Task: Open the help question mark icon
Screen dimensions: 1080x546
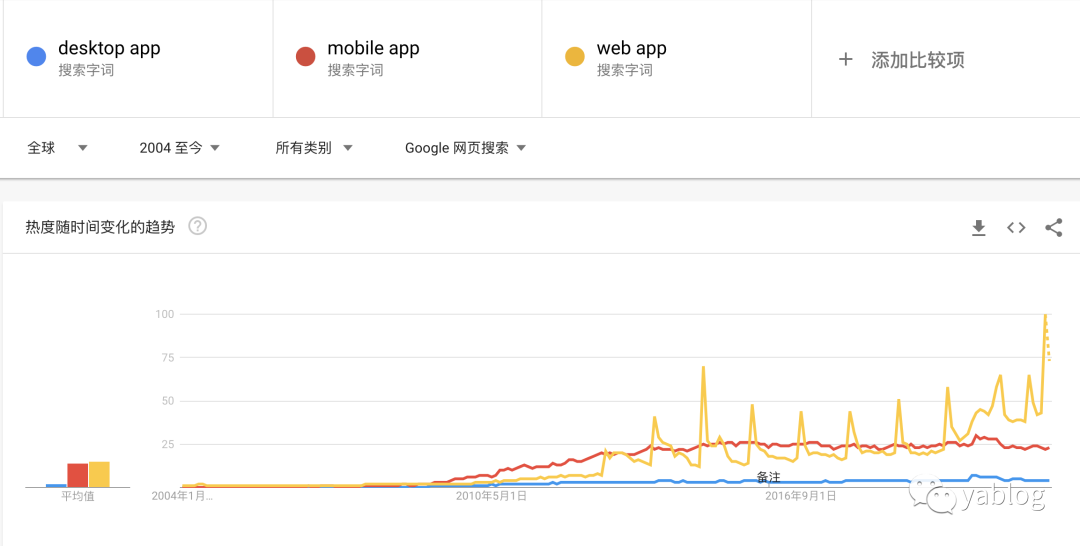Action: (x=198, y=226)
